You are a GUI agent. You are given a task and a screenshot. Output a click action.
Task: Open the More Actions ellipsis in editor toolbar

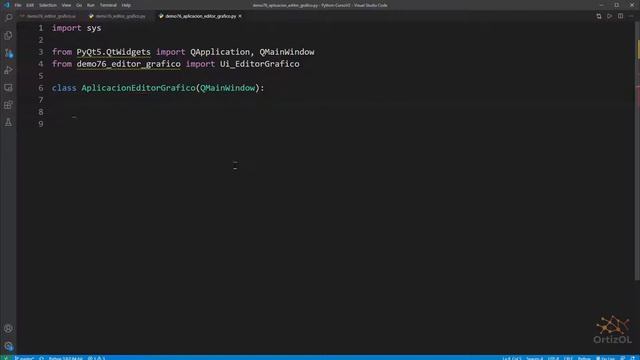631,16
